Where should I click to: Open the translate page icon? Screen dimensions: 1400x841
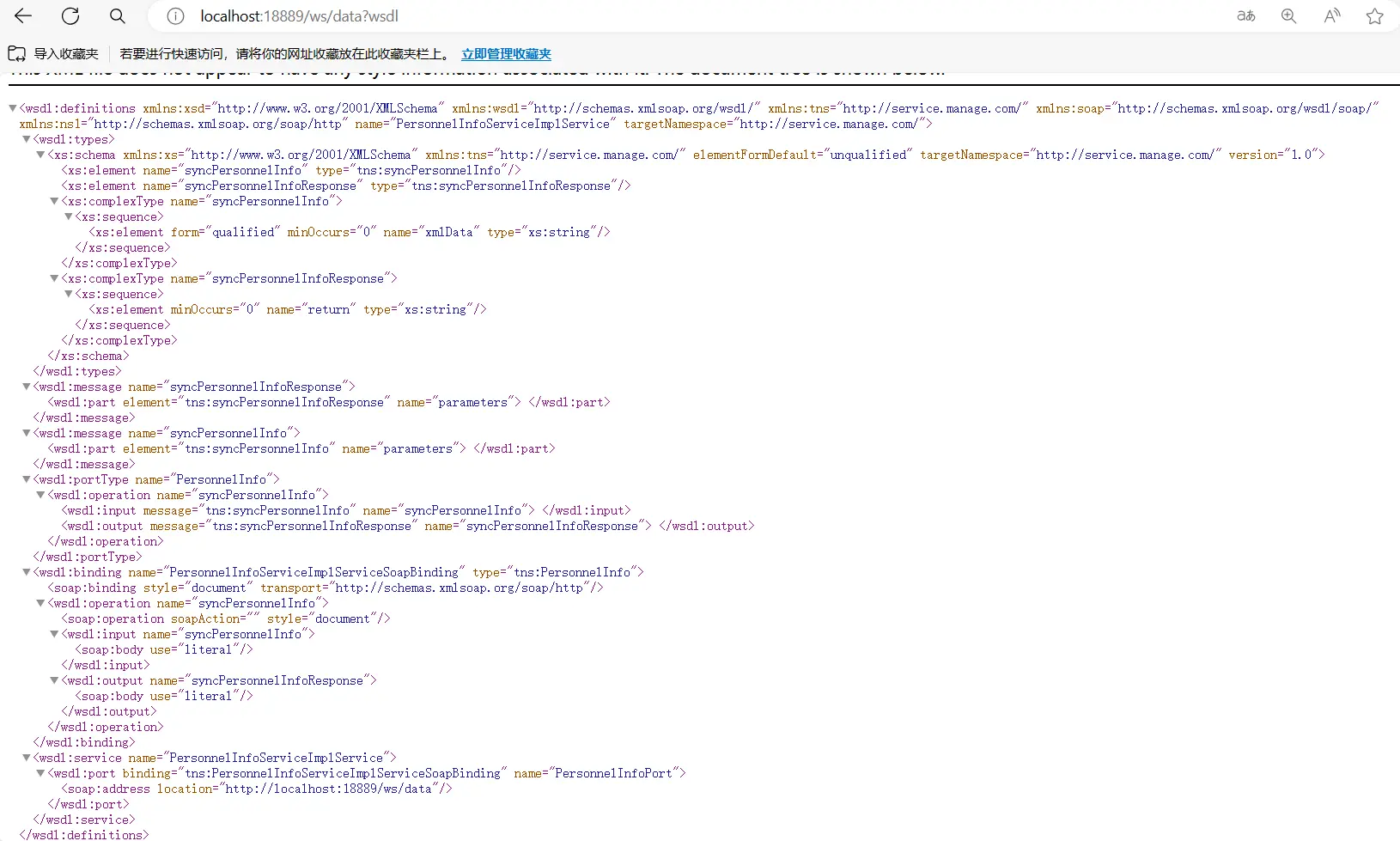pos(1246,15)
